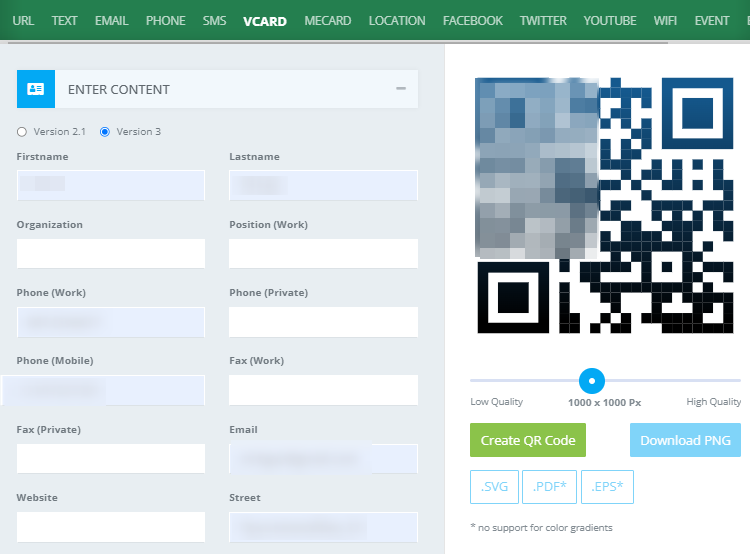
Task: Click the quality slider handle
Action: pyautogui.click(x=592, y=381)
